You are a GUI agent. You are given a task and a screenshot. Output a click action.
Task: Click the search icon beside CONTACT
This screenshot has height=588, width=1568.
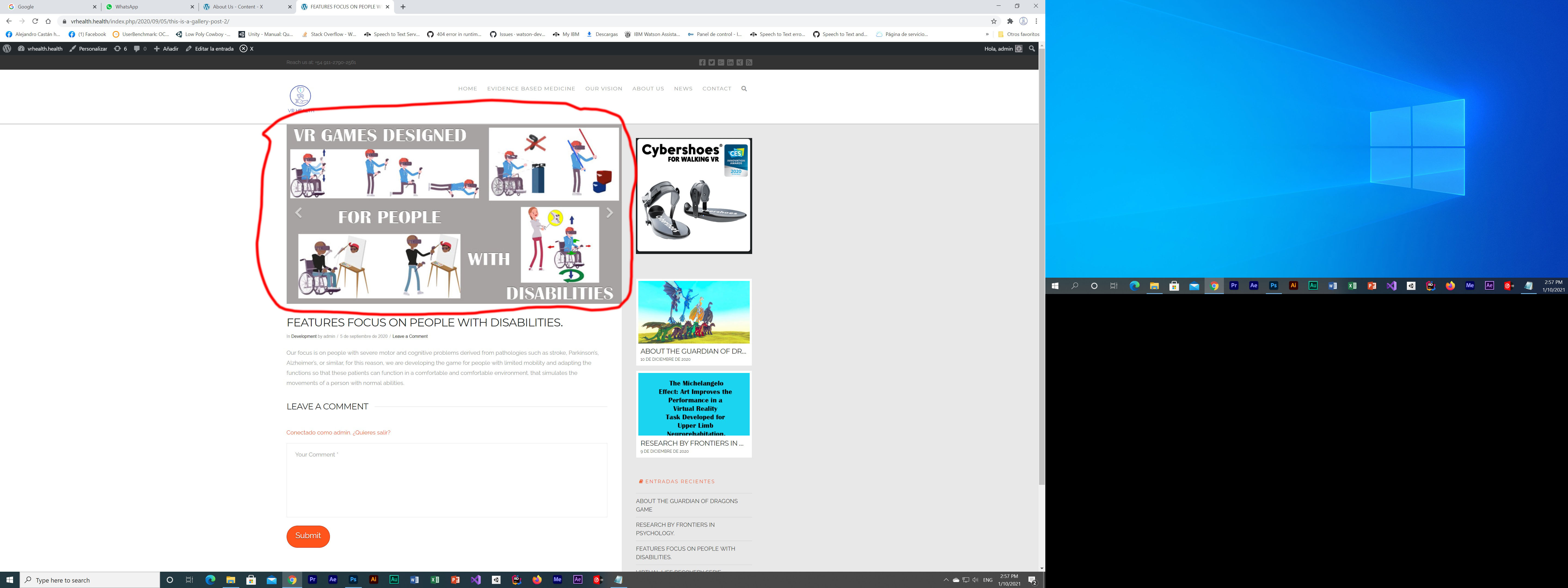[744, 89]
